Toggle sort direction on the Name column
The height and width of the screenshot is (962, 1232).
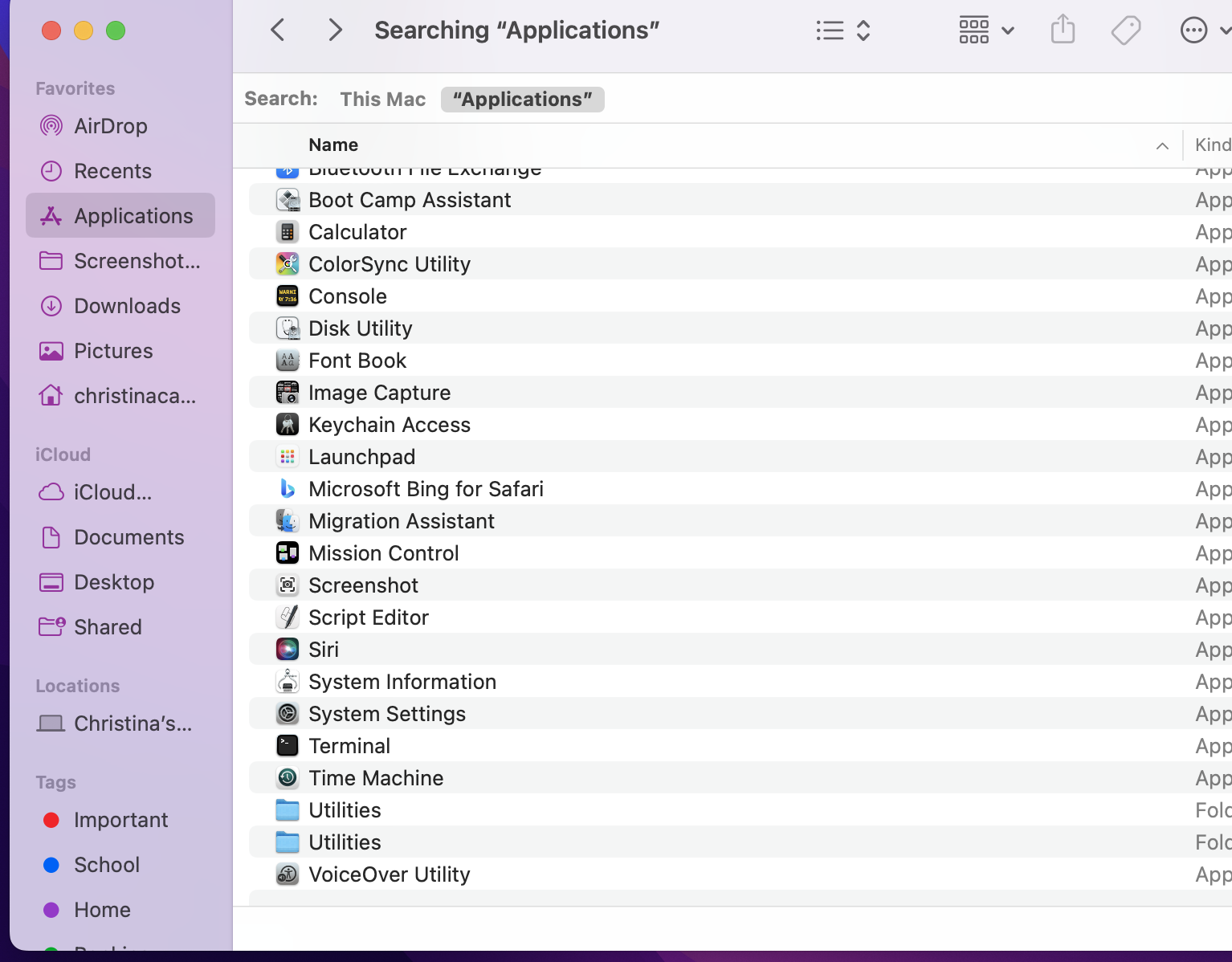coord(1162,145)
